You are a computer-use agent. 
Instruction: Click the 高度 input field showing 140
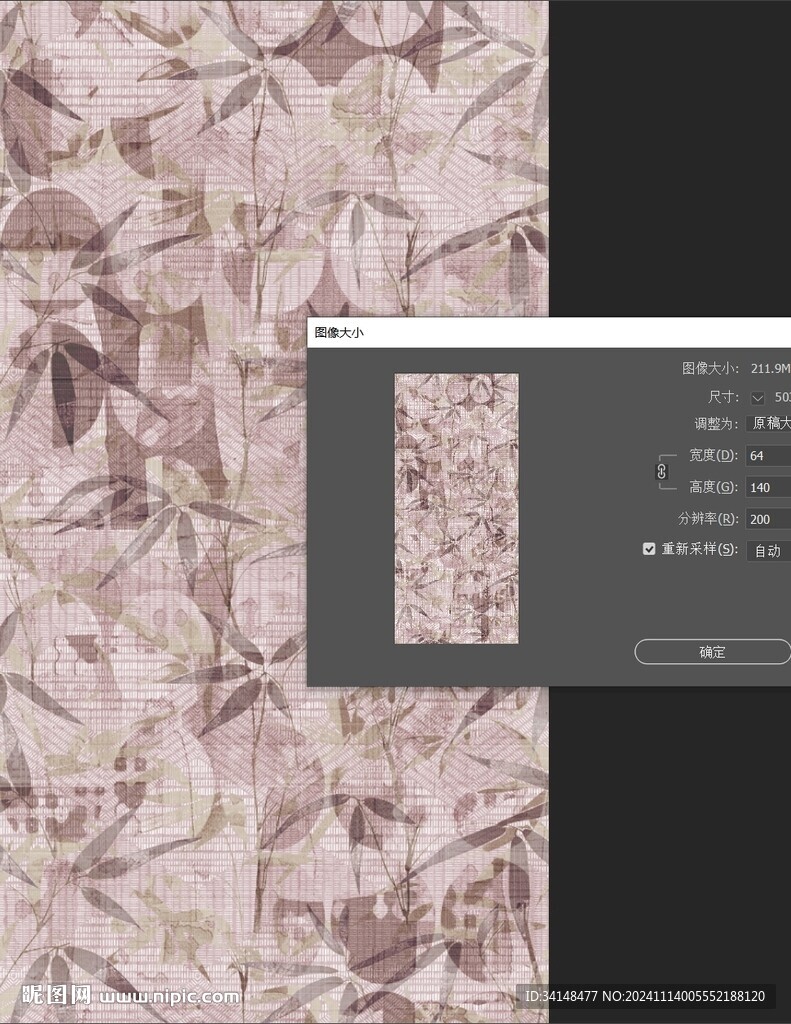coord(769,487)
